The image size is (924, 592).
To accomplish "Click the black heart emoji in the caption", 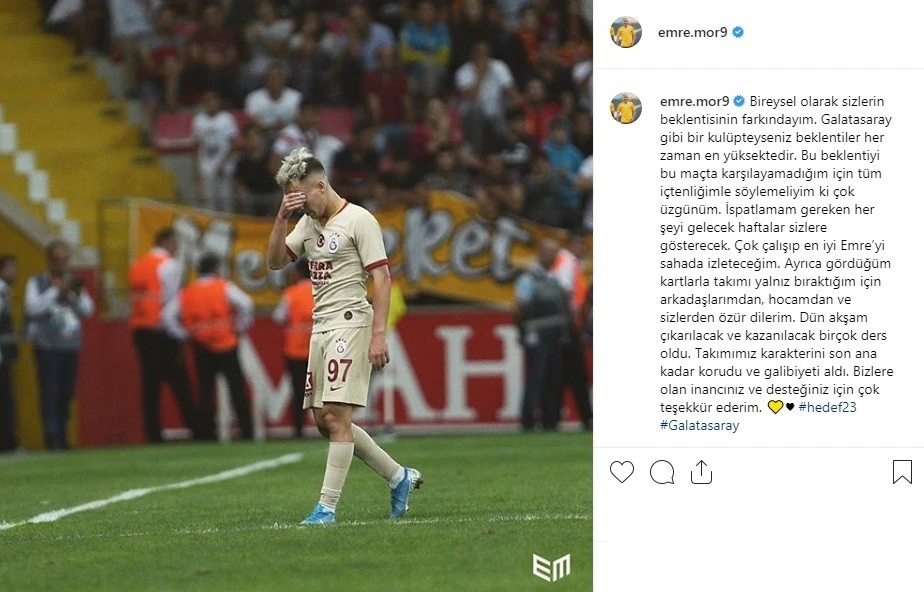I will pyautogui.click(x=790, y=407).
